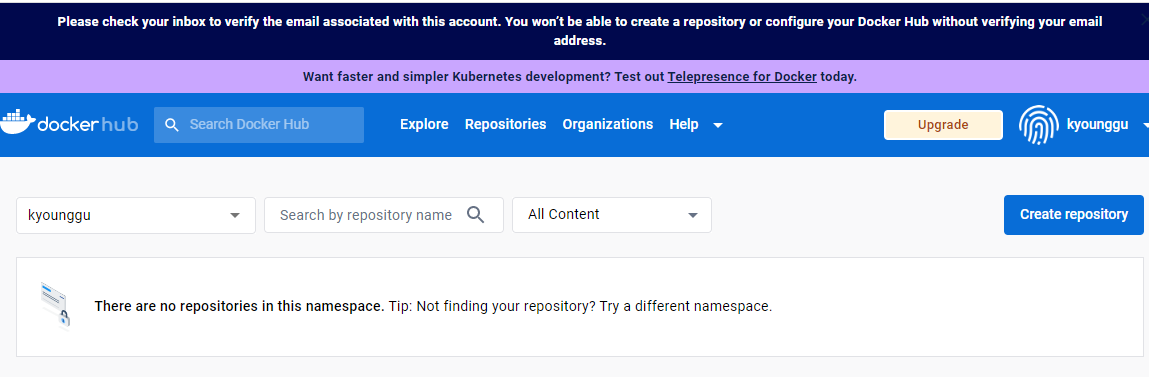Click the Help menu item
The height and width of the screenshot is (377, 1149).
tap(684, 125)
